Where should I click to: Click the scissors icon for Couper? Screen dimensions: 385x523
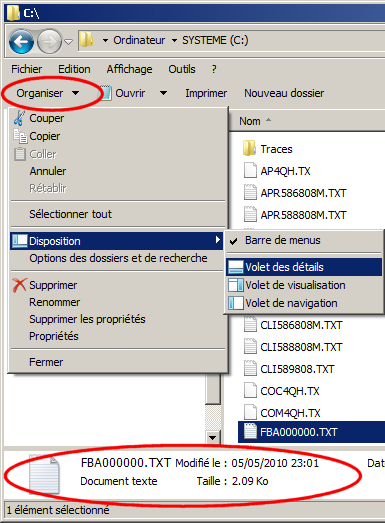pos(19,118)
